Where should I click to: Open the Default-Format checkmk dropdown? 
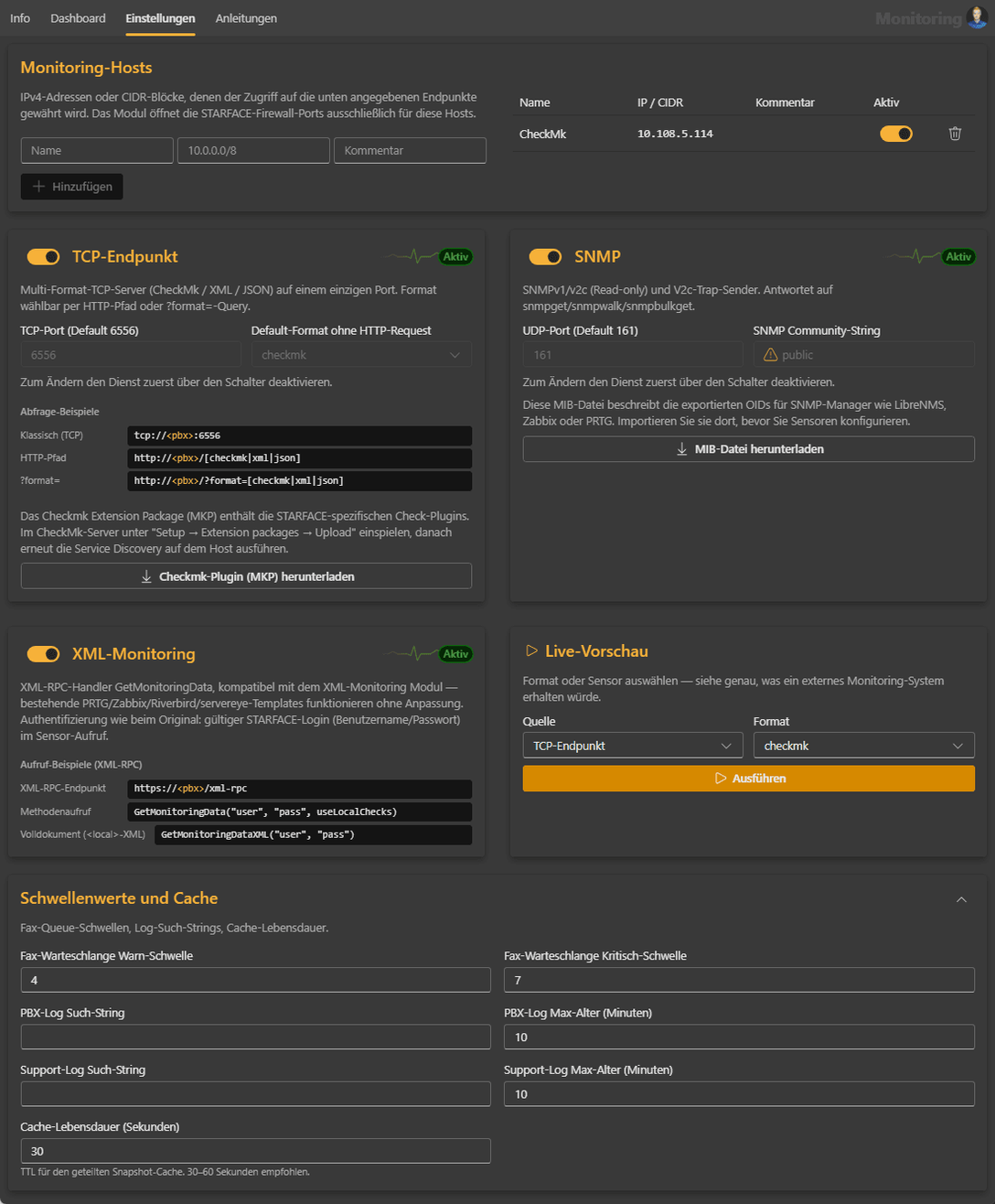click(361, 355)
